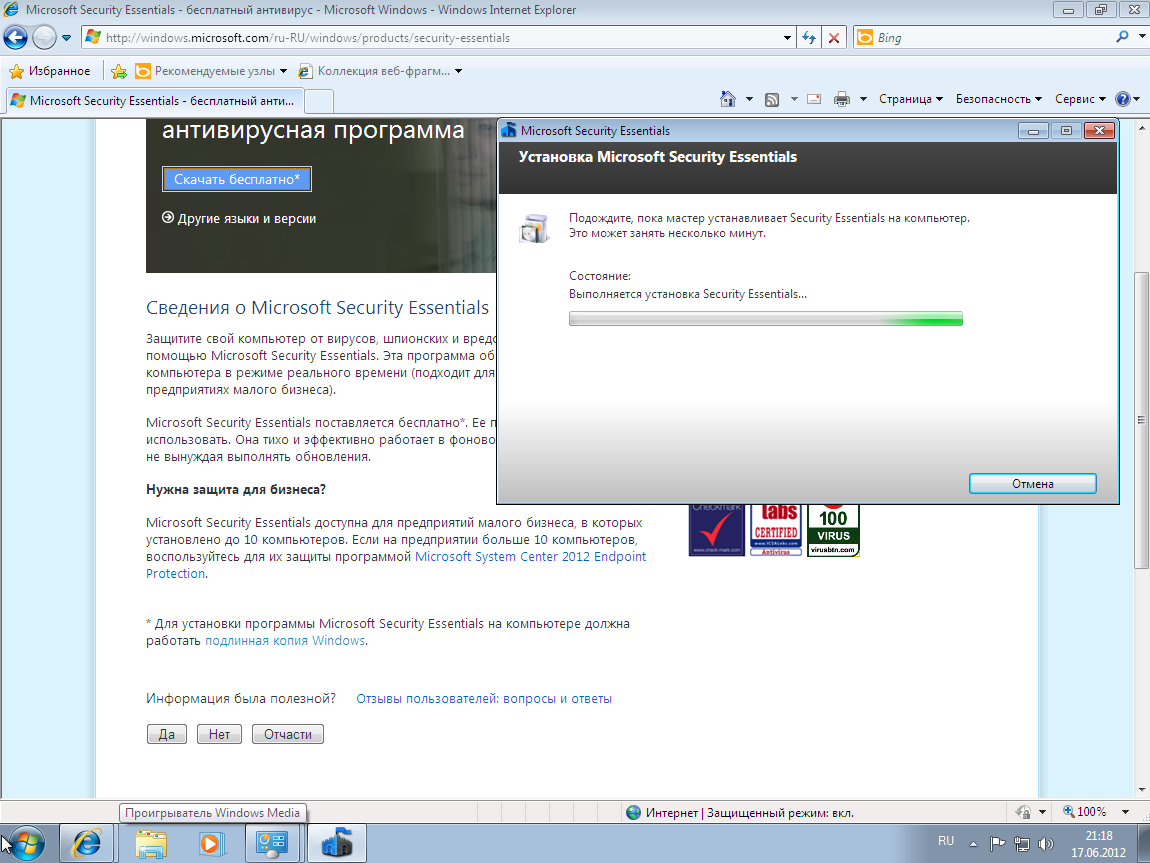Image resolution: width=1150 pixels, height=863 pixels.
Task: Open the Избранное favorites button
Action: (x=49, y=71)
